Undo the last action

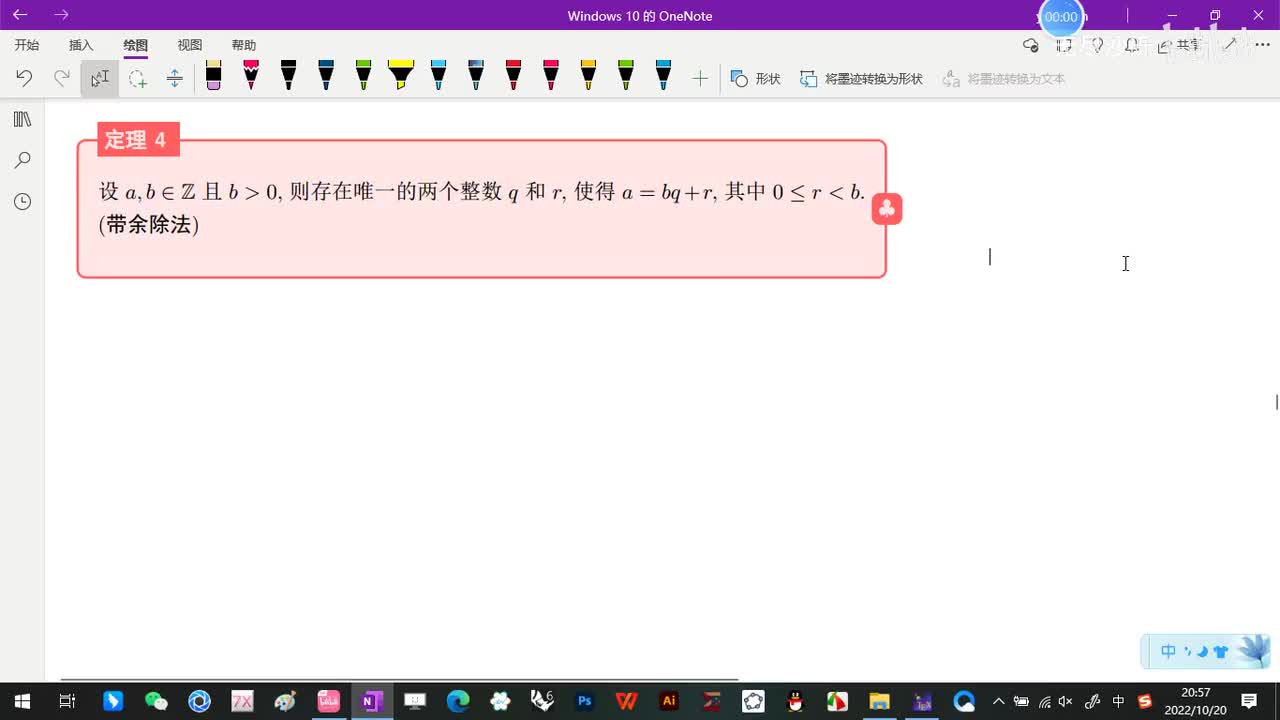point(24,78)
